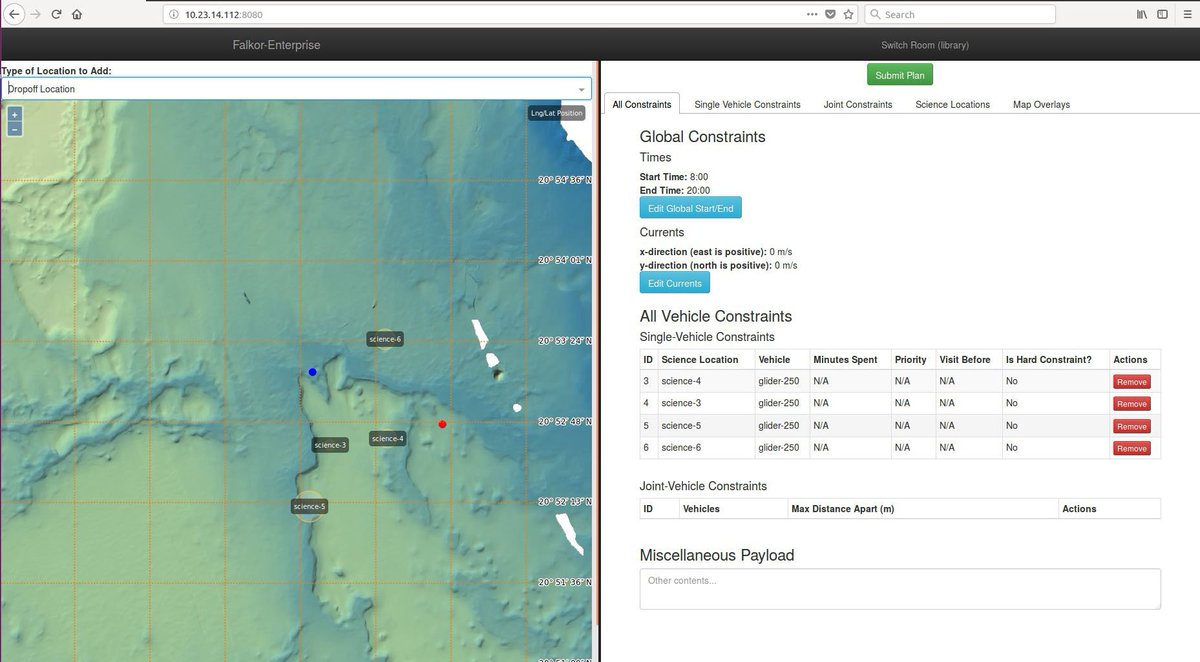Viewport: 1200px width, 662px height.
Task: Reload the page with the refresh icon
Action: click(x=56, y=14)
